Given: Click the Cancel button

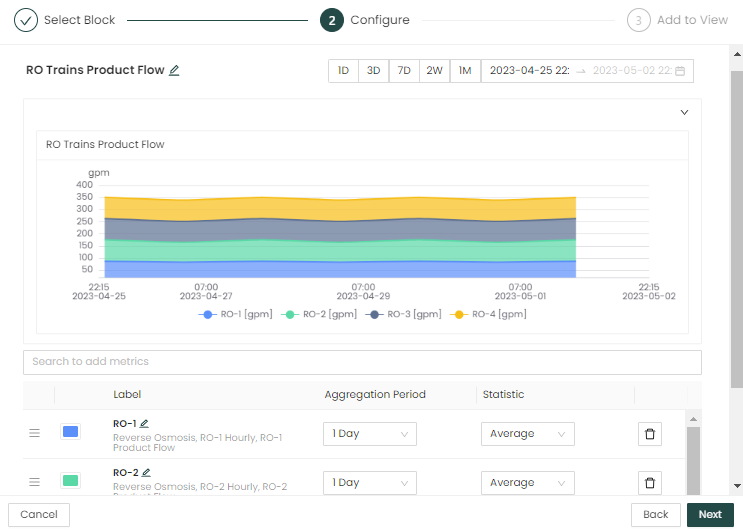Looking at the screenshot, I should [39, 515].
